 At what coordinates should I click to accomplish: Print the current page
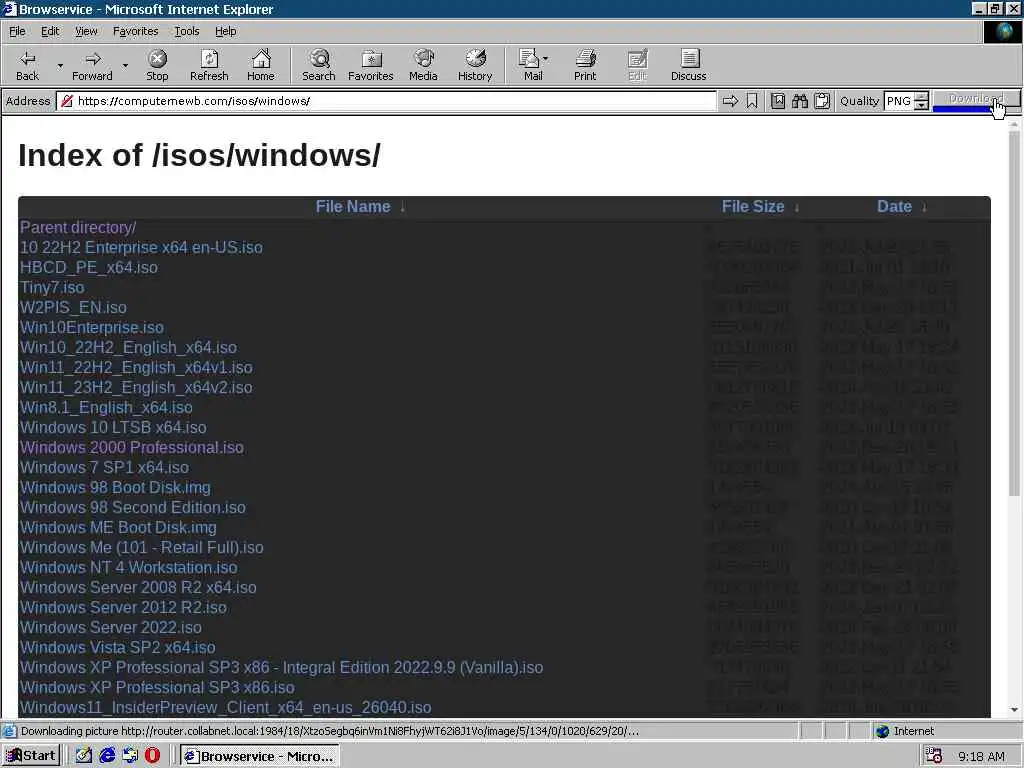[x=585, y=65]
